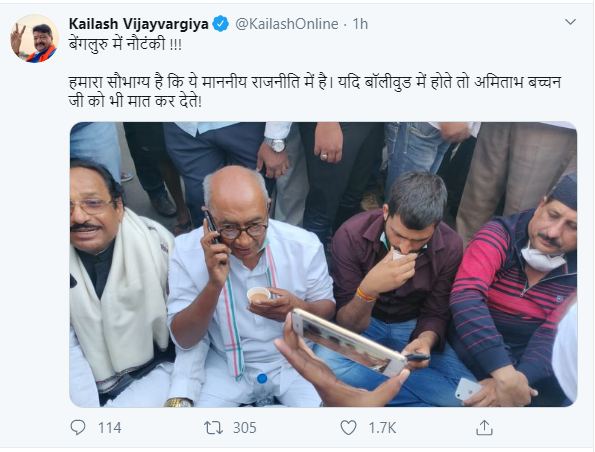595x452 pixels.
Task: Open the 1h timestamp link
Action: coord(360,24)
